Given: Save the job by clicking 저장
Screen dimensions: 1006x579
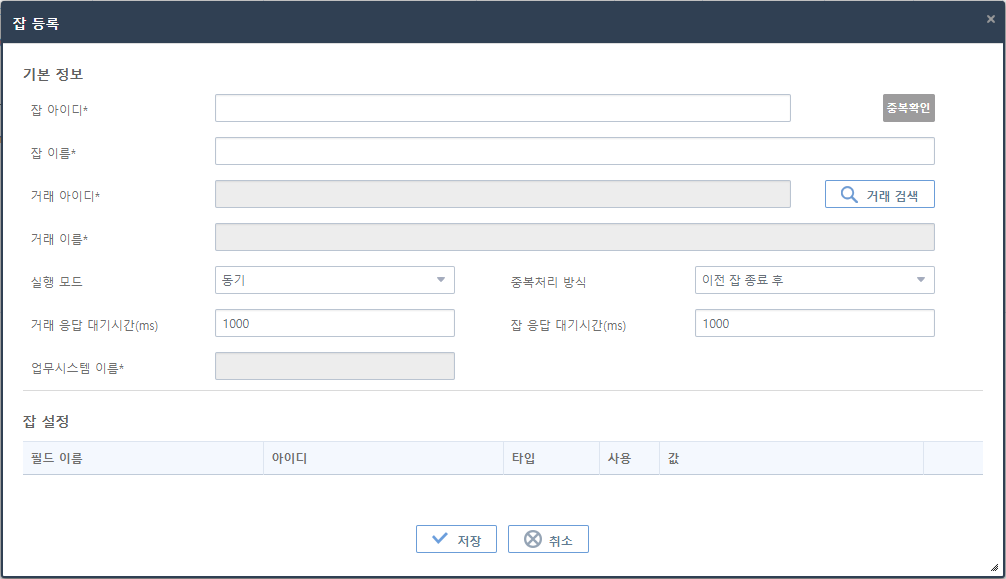Looking at the screenshot, I should click(456, 538).
